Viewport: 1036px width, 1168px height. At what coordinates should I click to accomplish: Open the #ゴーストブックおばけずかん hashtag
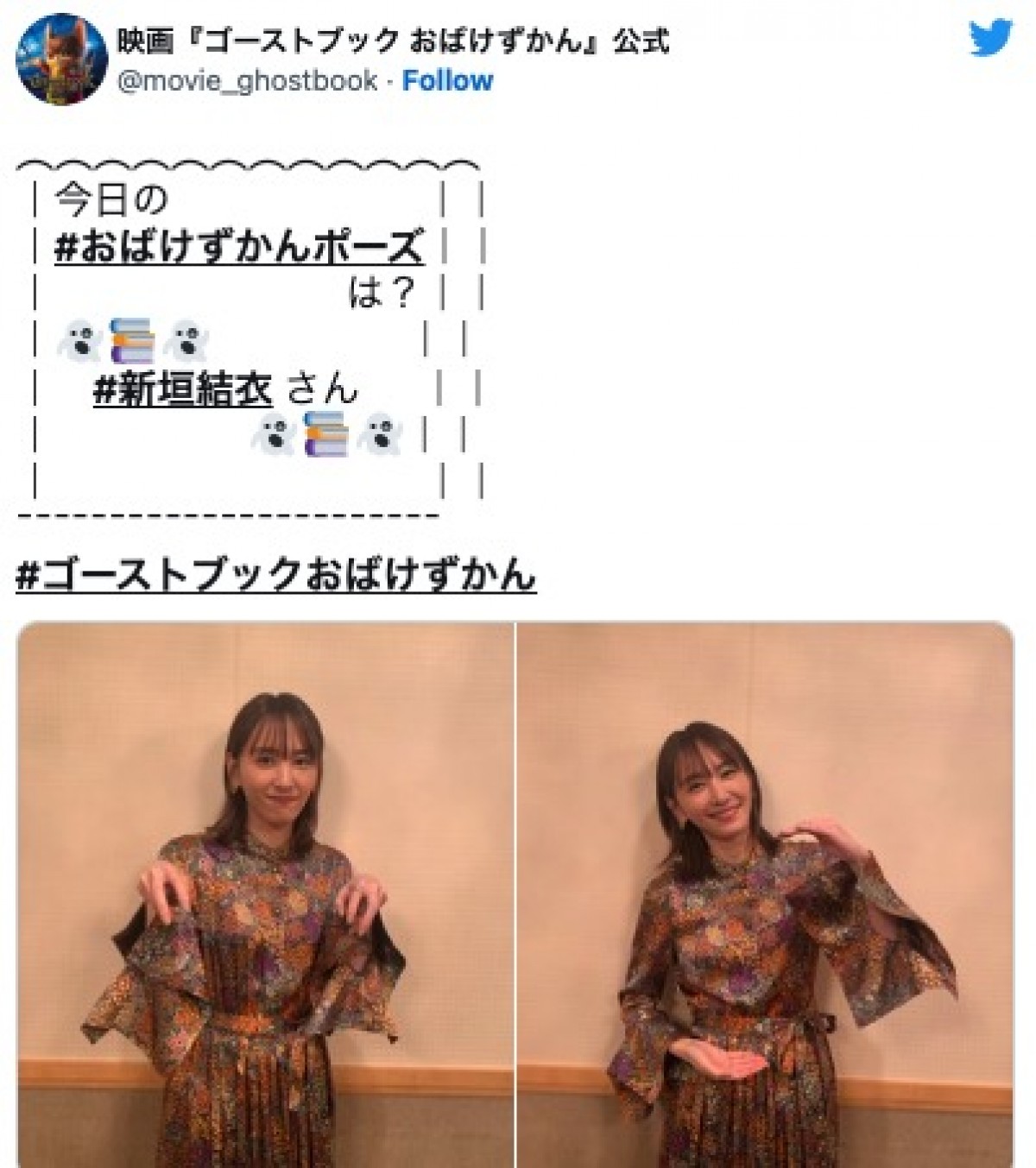276,574
